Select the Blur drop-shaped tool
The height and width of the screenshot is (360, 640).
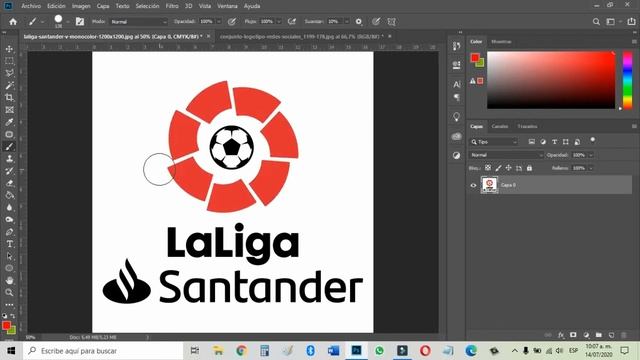tap(9, 207)
